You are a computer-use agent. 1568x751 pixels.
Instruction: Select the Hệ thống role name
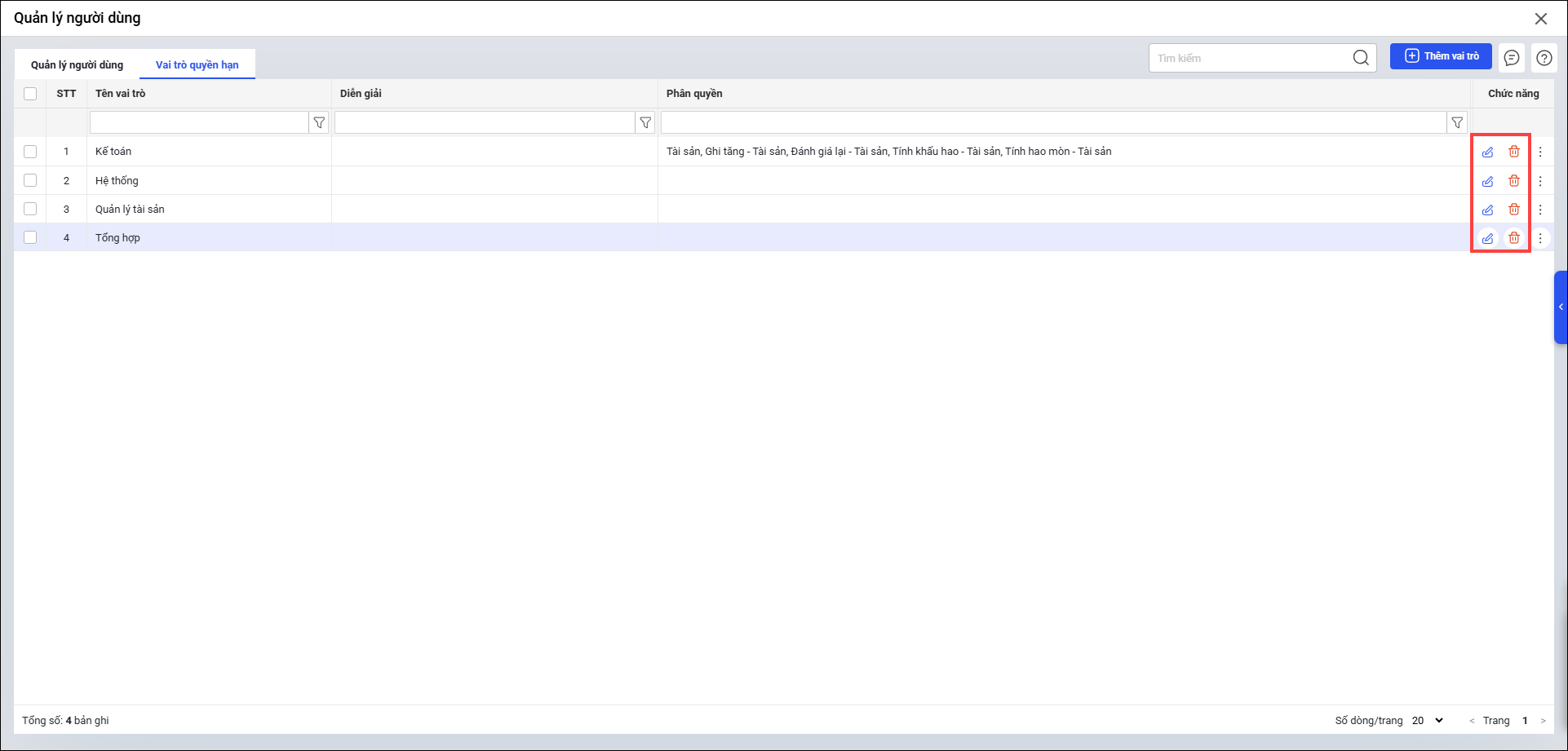pos(117,181)
